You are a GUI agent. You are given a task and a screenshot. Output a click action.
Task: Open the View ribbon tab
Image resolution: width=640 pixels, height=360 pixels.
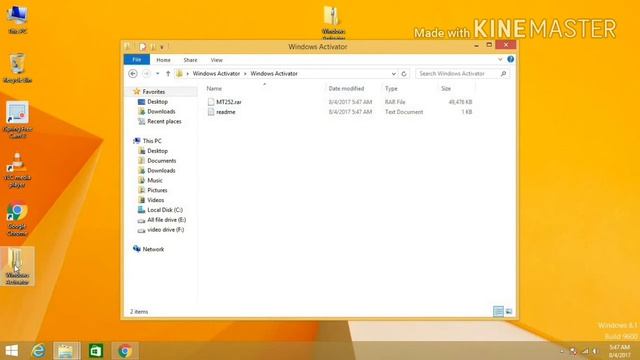click(x=216, y=60)
